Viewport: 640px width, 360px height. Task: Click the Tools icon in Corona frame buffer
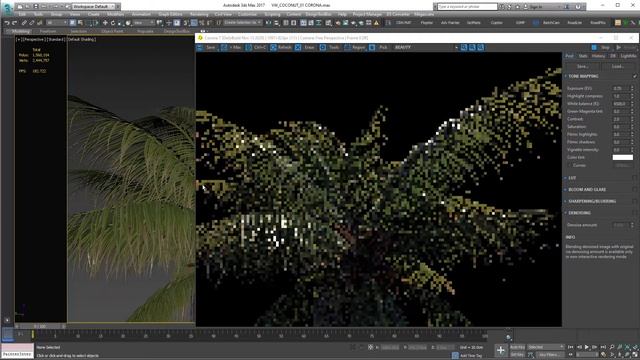pyautogui.click(x=322, y=48)
